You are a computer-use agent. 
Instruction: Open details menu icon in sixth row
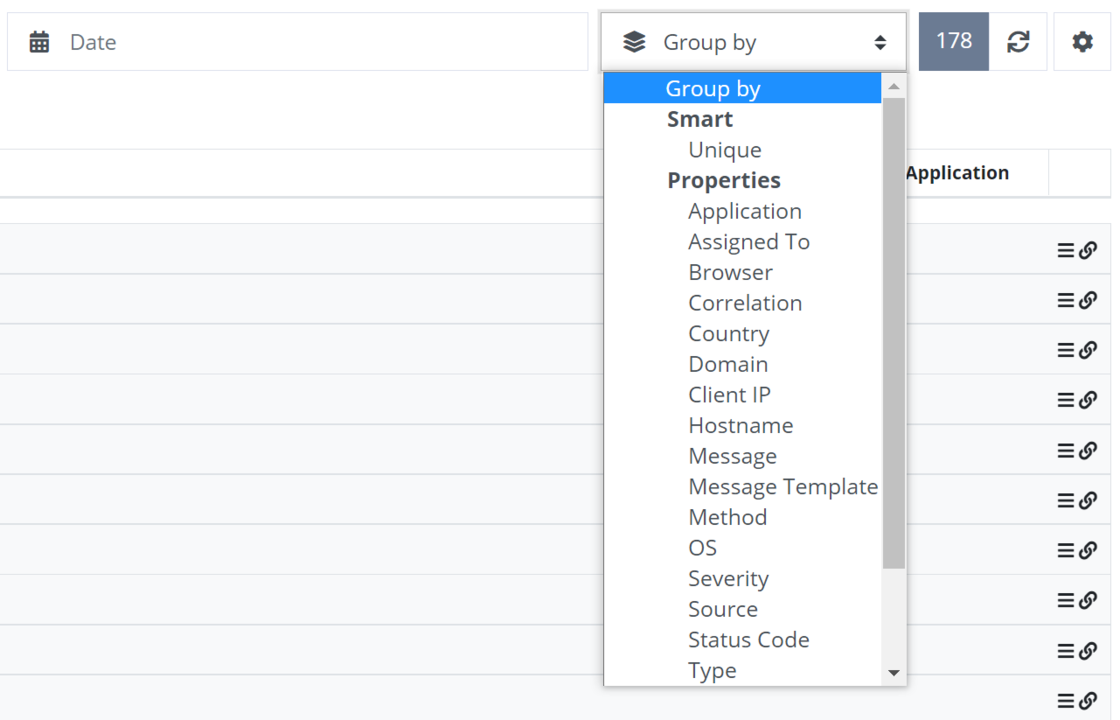click(1065, 501)
